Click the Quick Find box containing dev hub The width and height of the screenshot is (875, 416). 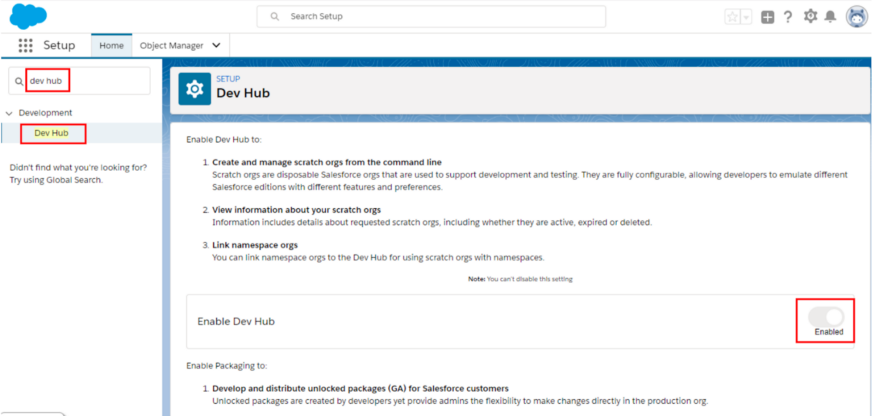pos(79,81)
